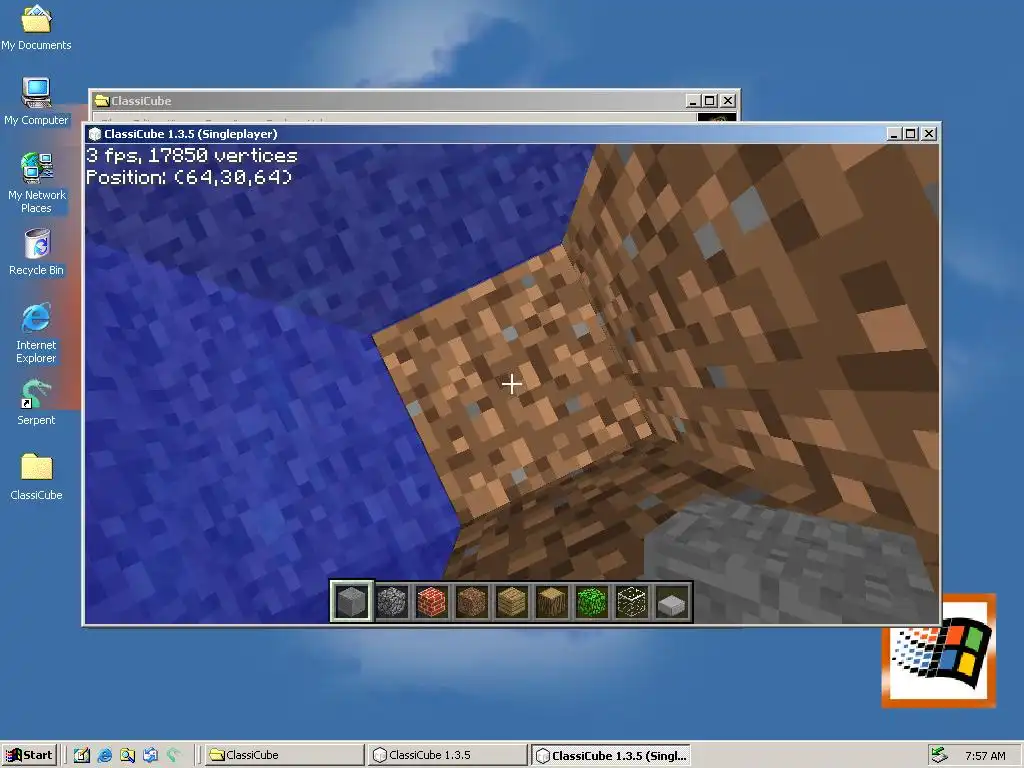The width and height of the screenshot is (1024, 768).
Task: Click the fourth quick launch sync icon
Action: 150,755
